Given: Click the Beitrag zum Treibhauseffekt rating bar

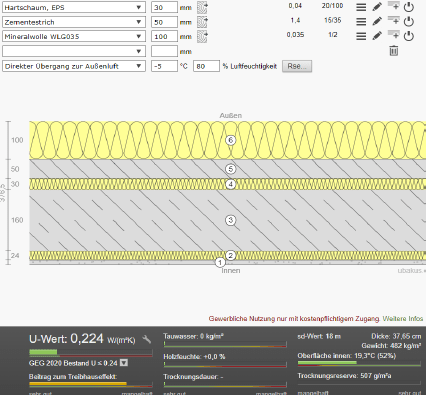Looking at the screenshot, I should [91, 384].
